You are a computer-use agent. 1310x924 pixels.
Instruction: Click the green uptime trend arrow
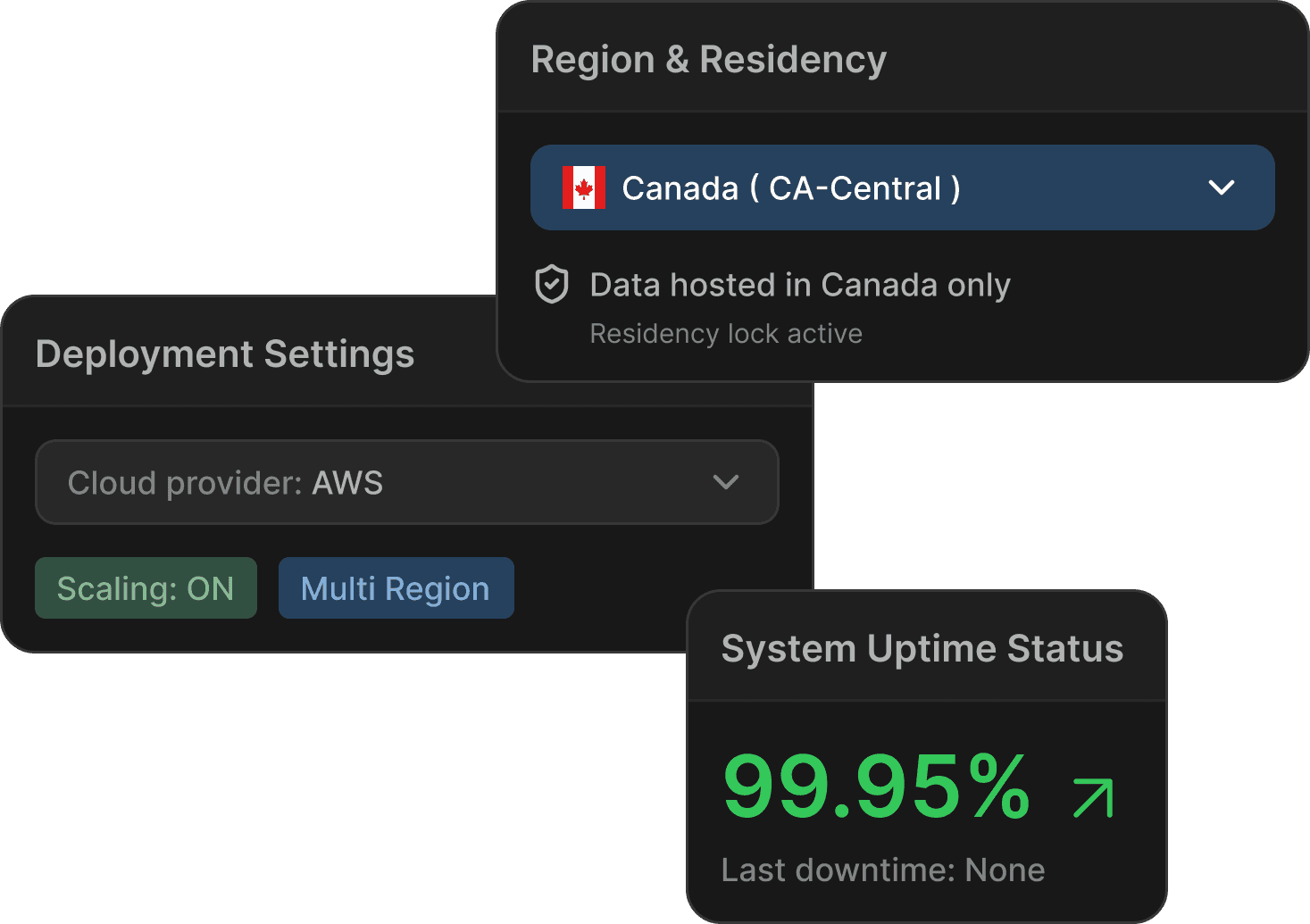point(1093,797)
